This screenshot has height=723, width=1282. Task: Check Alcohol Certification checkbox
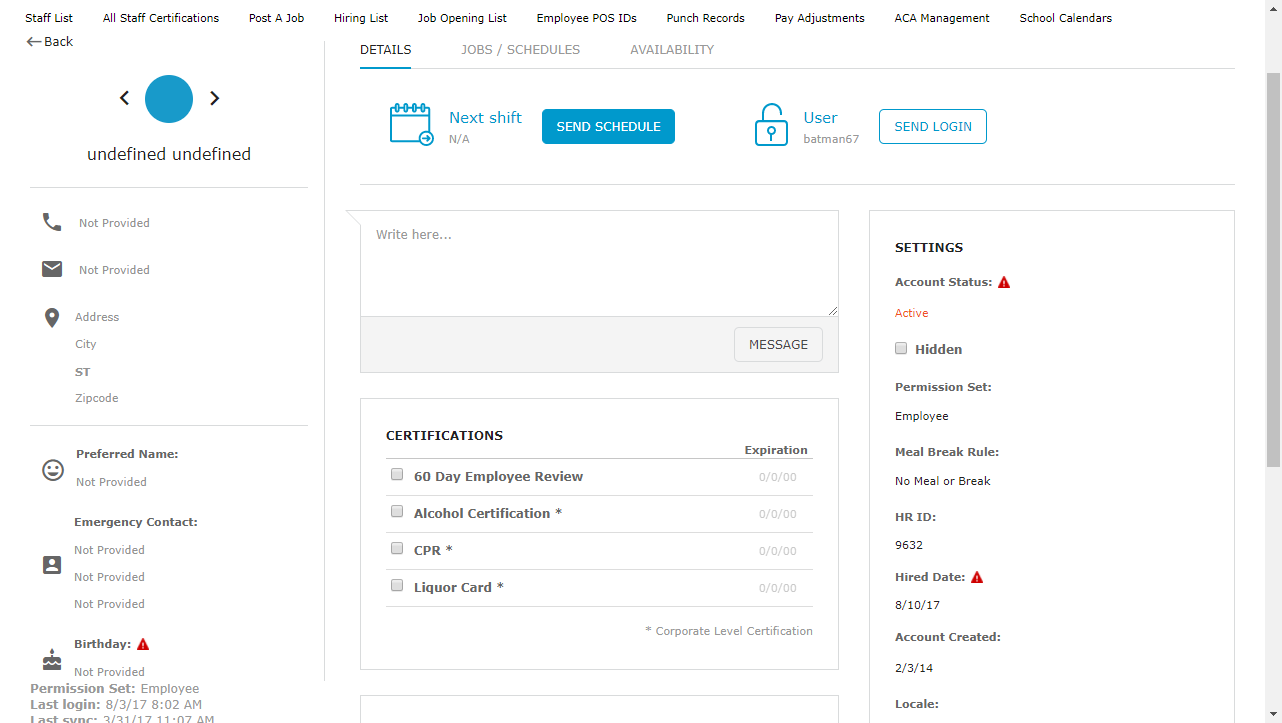(397, 512)
